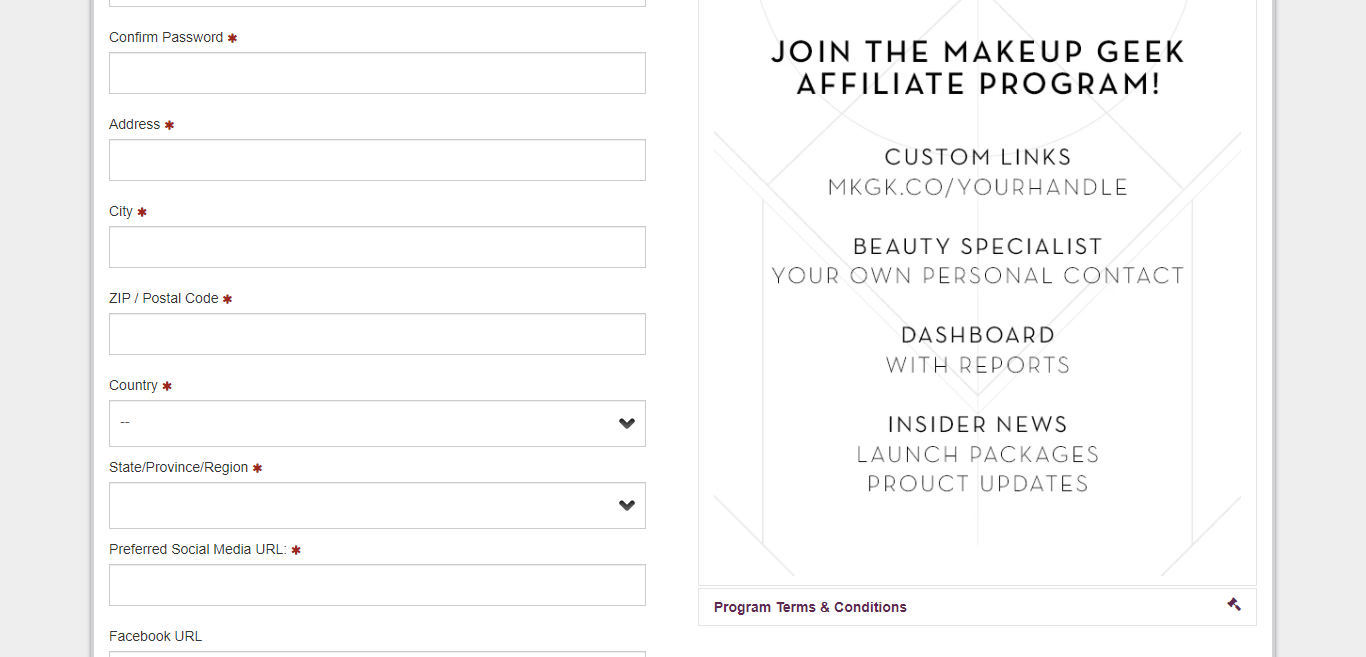Click the chevron arrow in Country field
Viewport: 1366px width, 657px height.
627,423
